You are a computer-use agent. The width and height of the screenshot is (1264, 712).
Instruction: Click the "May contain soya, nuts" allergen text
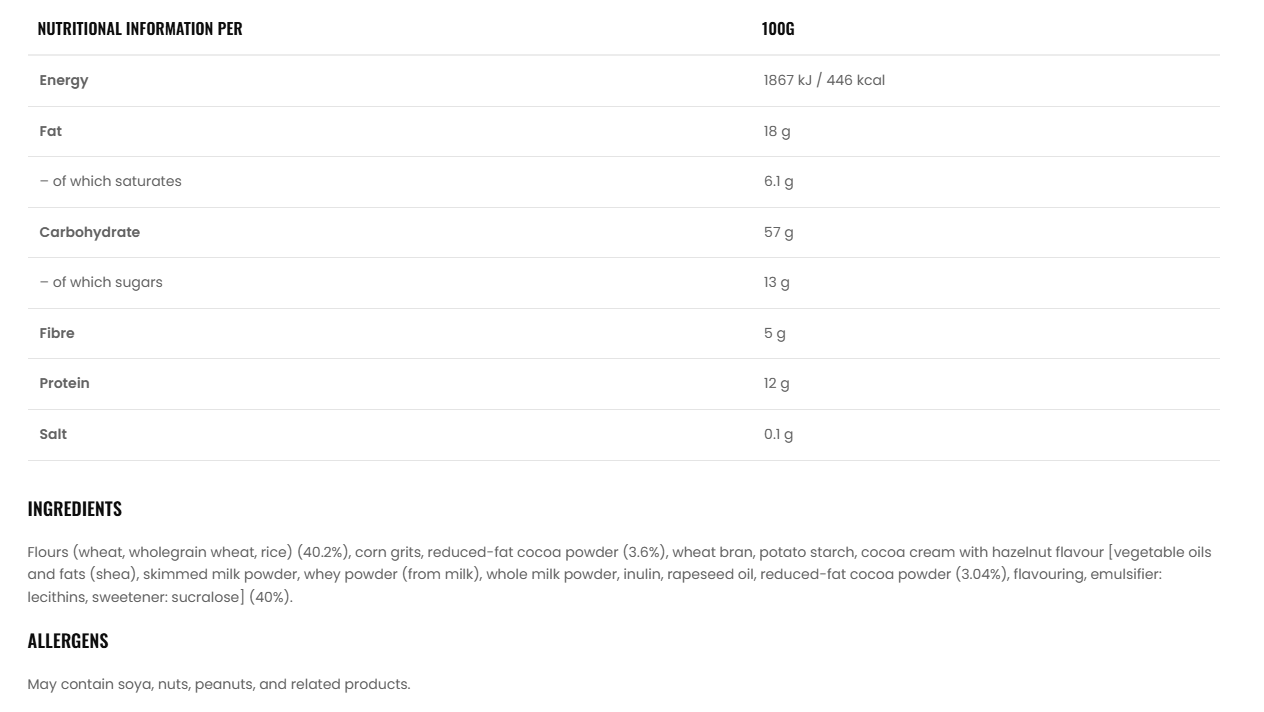tap(218, 685)
